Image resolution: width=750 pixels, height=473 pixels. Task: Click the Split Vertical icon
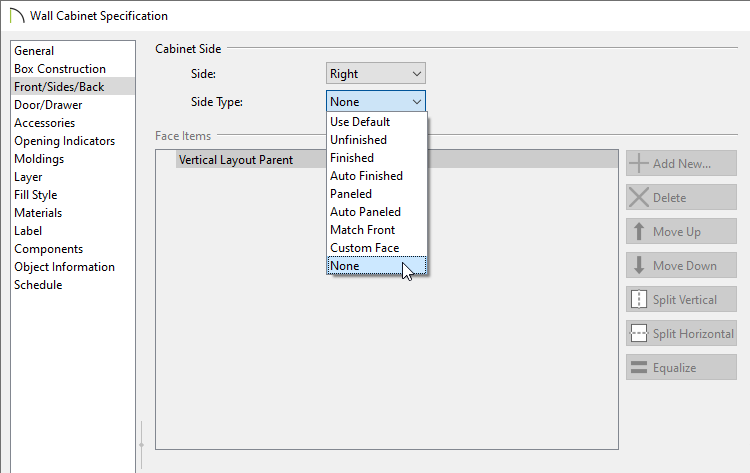tap(639, 299)
